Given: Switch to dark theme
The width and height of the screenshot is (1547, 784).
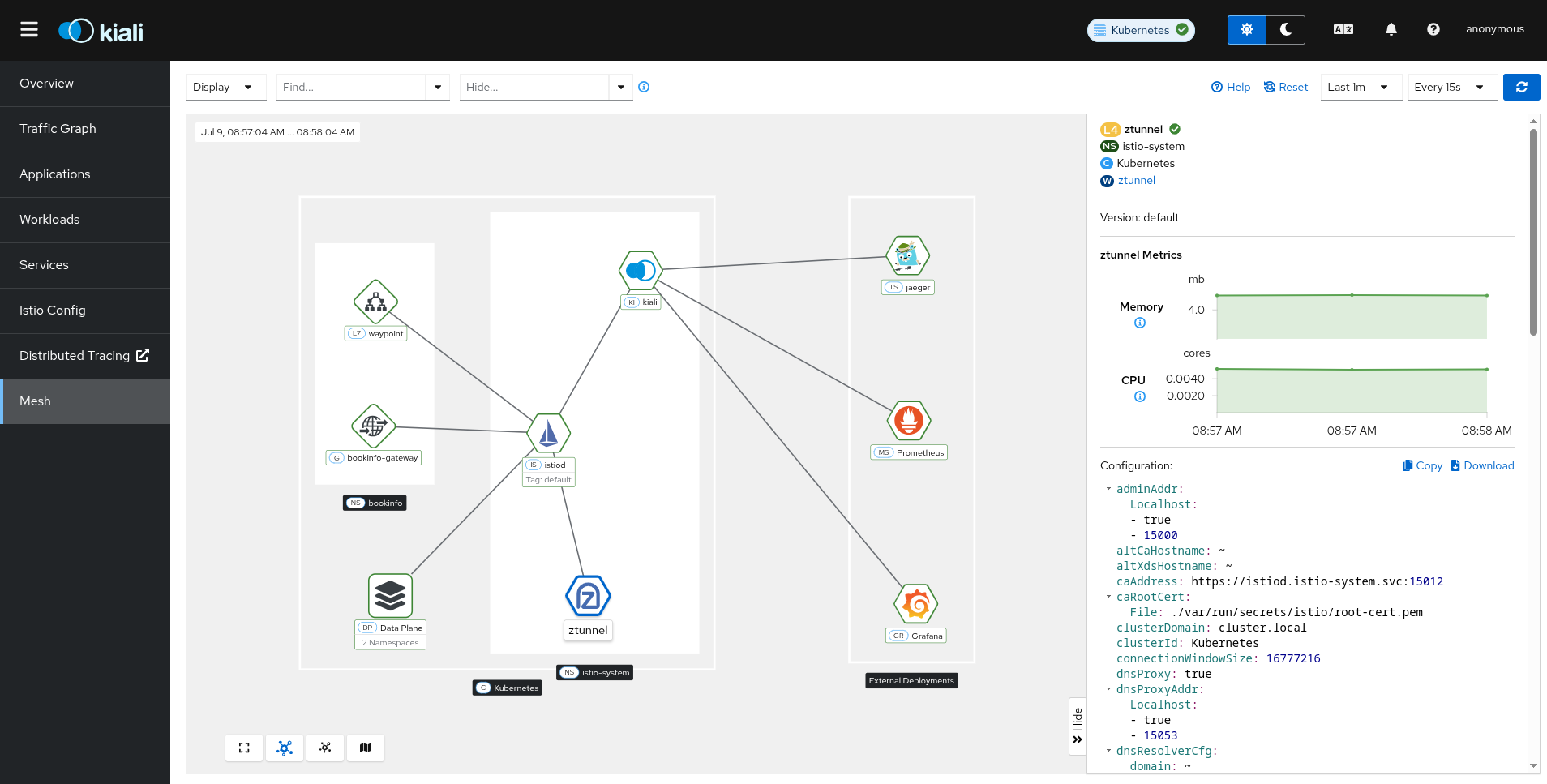Looking at the screenshot, I should 1285,30.
